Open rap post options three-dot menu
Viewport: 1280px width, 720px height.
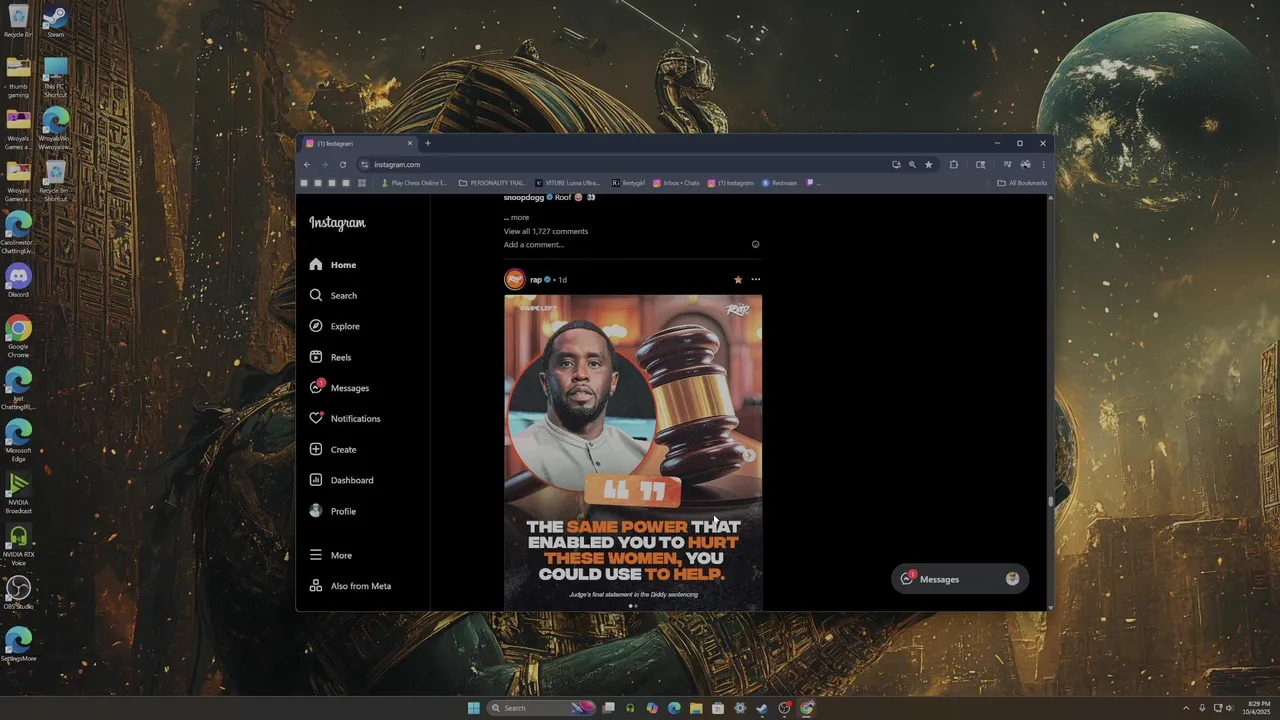point(755,280)
